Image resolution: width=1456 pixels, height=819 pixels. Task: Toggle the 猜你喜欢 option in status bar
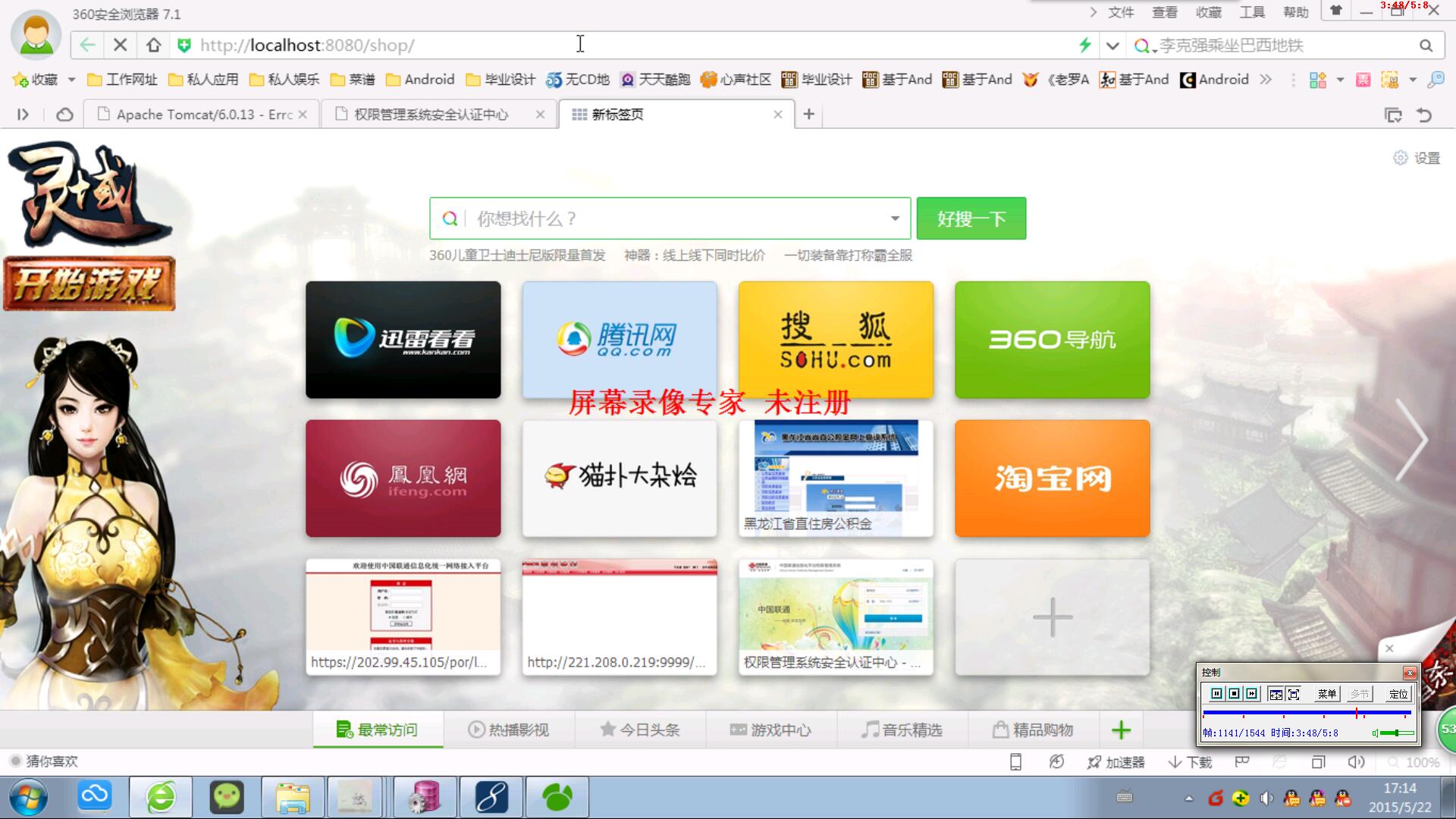tap(44, 761)
